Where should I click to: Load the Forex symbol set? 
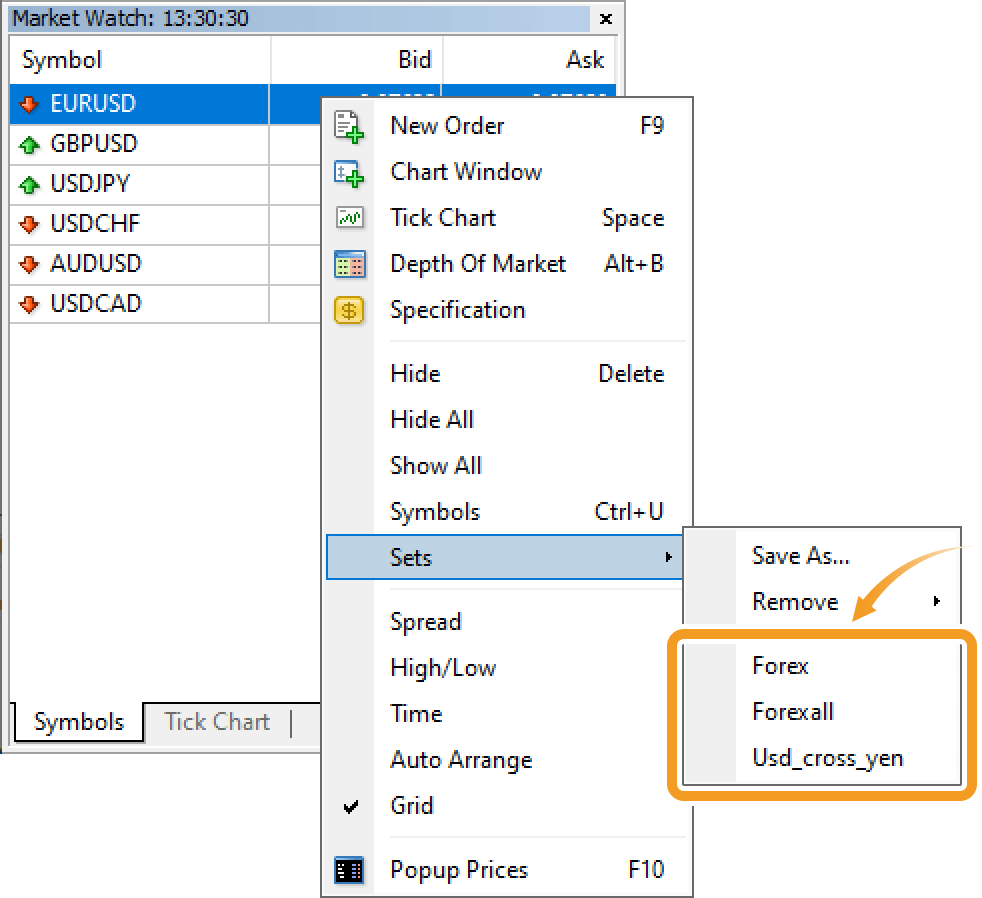822,666
